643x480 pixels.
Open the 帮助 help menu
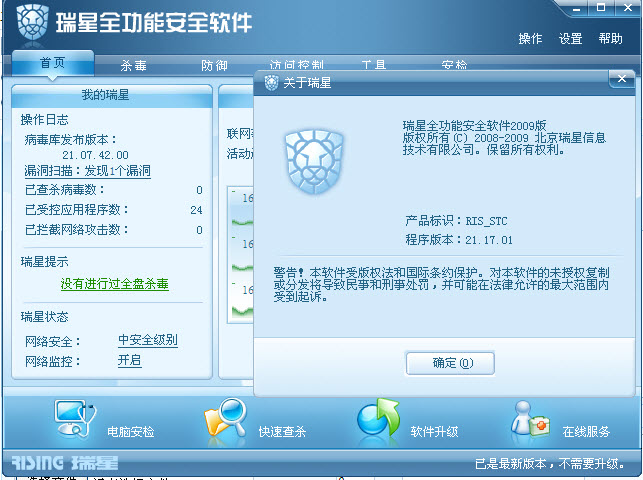pos(610,39)
